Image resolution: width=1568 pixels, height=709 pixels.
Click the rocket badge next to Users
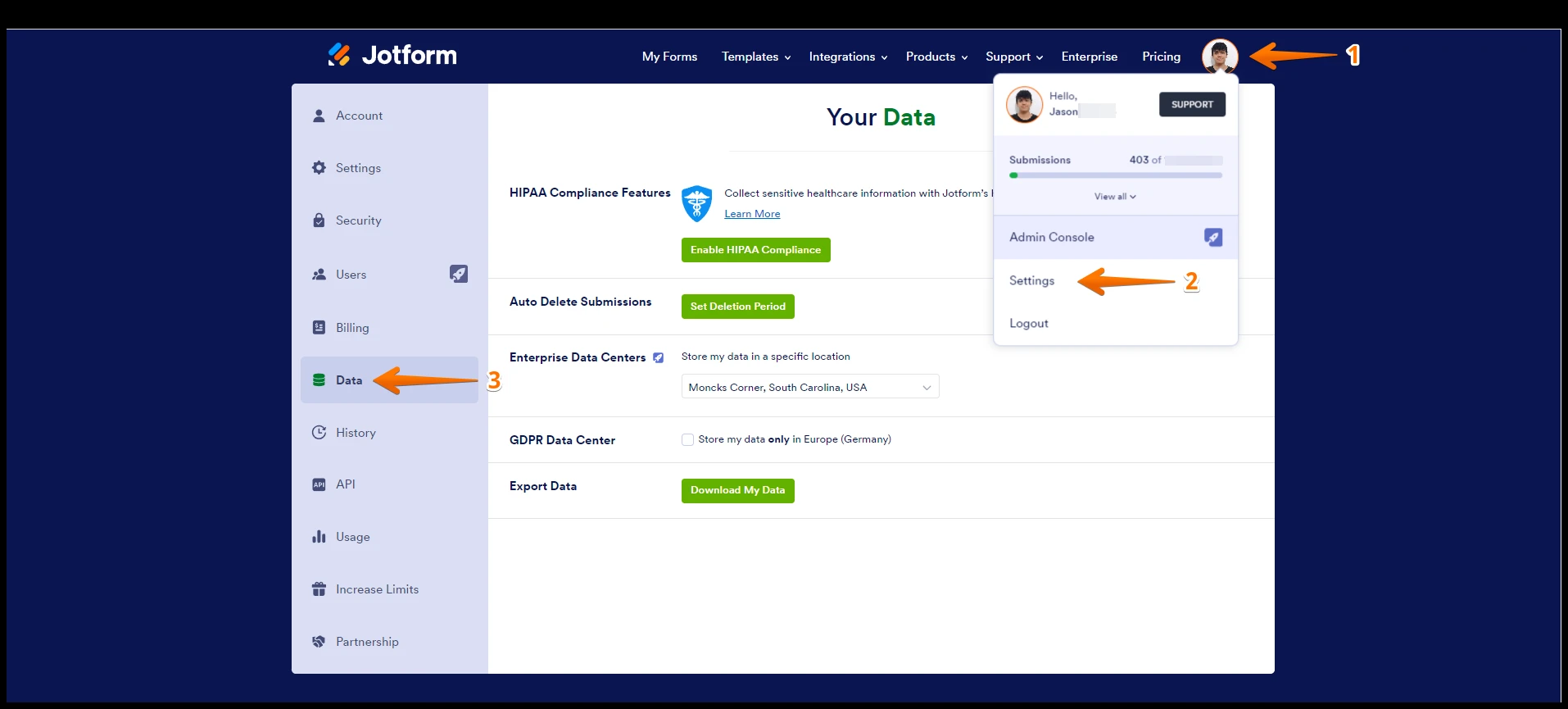pos(459,274)
